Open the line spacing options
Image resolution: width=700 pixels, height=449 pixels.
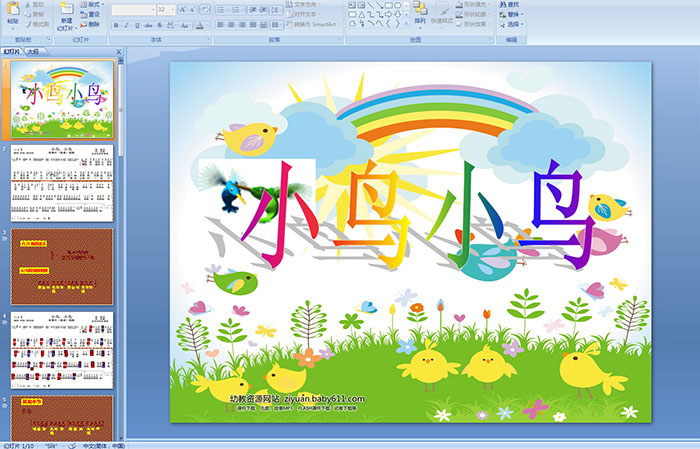[x=276, y=10]
